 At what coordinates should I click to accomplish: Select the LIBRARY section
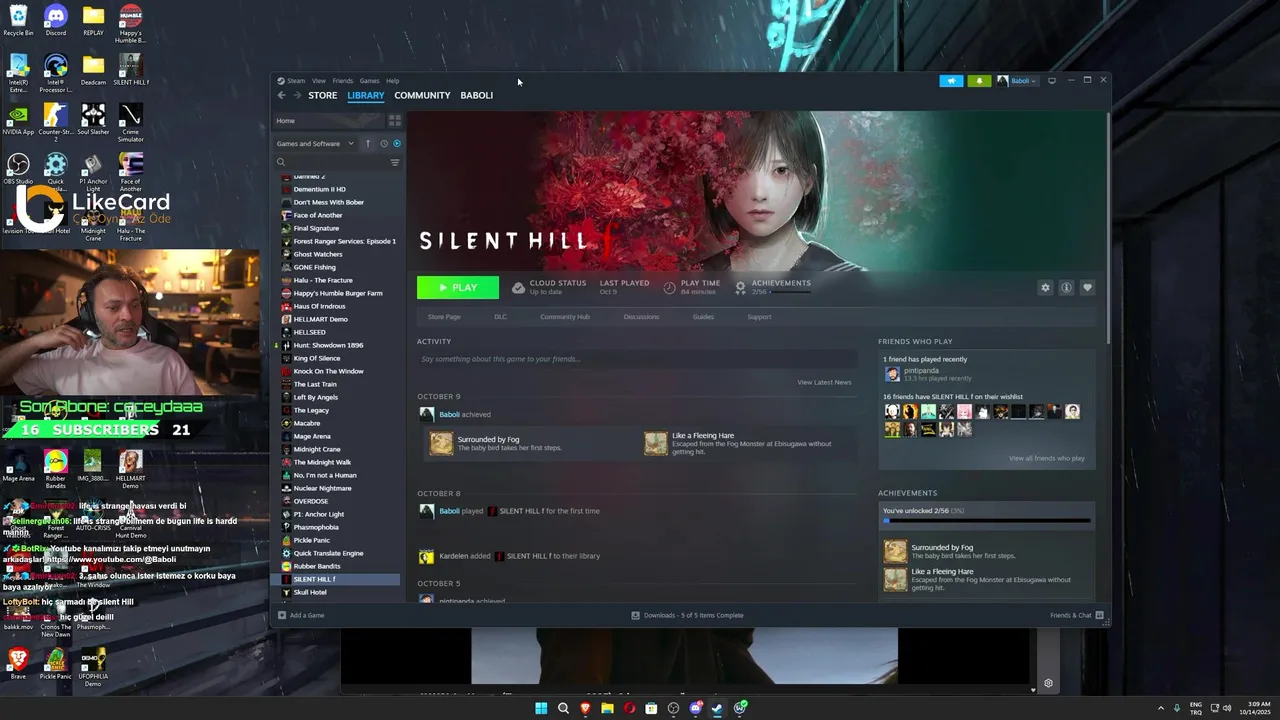(366, 95)
